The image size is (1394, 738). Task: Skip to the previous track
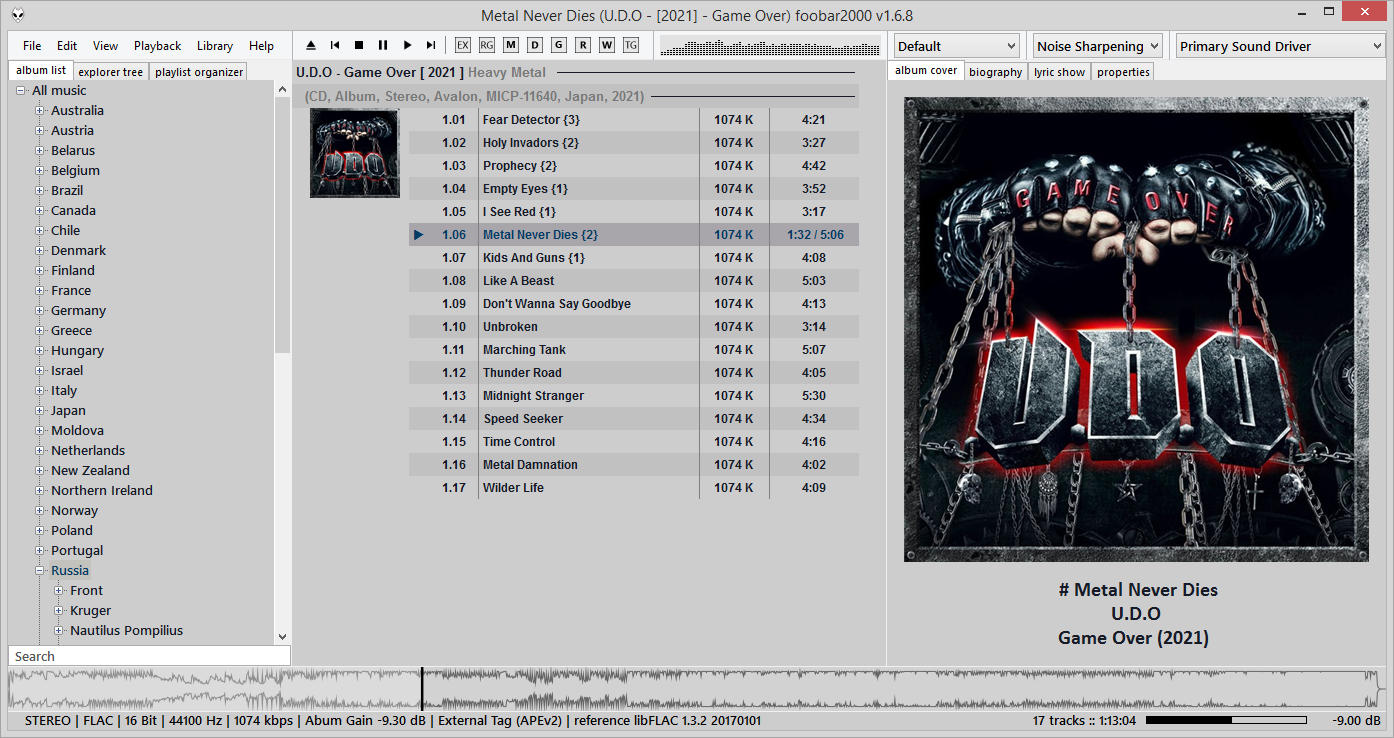click(335, 45)
